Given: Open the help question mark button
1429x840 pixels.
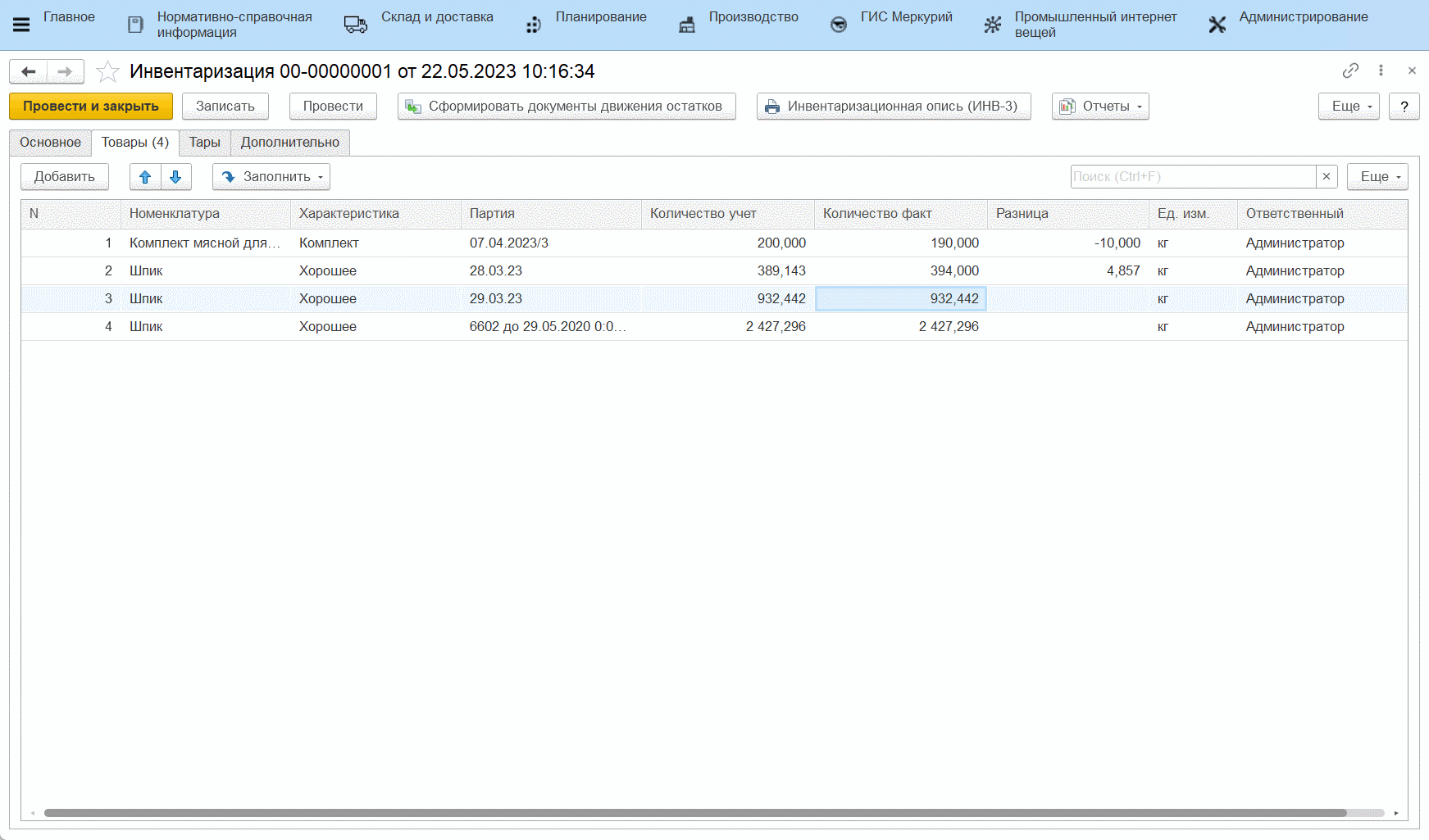Looking at the screenshot, I should pos(1404,107).
